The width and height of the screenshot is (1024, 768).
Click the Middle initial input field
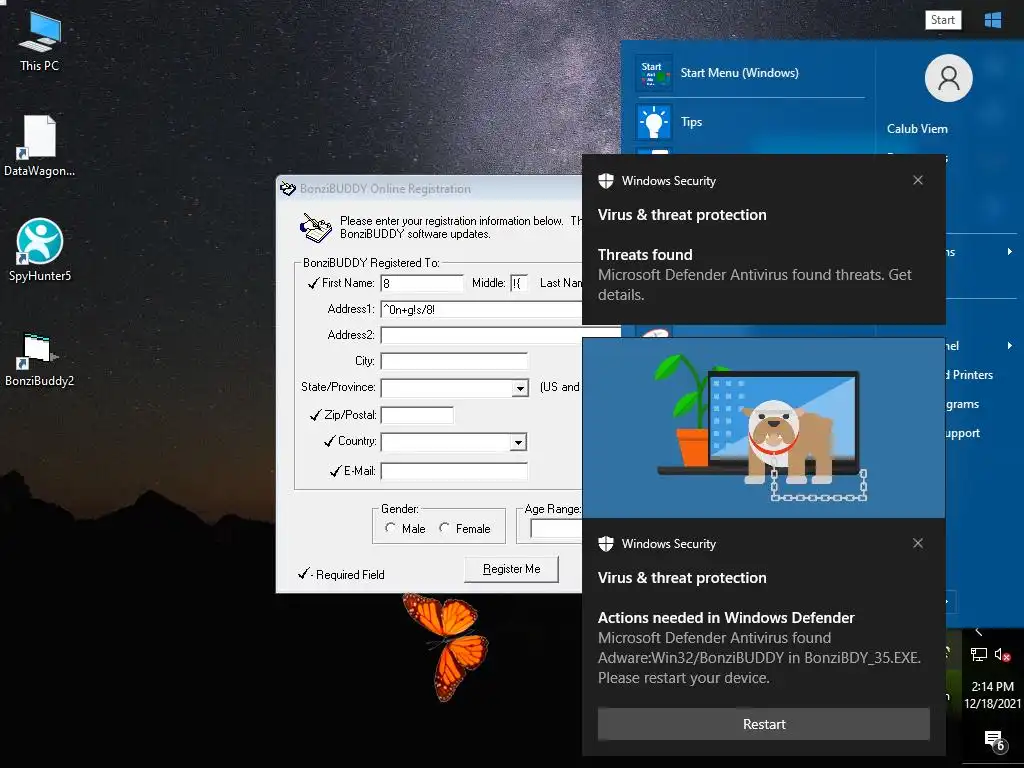point(519,283)
